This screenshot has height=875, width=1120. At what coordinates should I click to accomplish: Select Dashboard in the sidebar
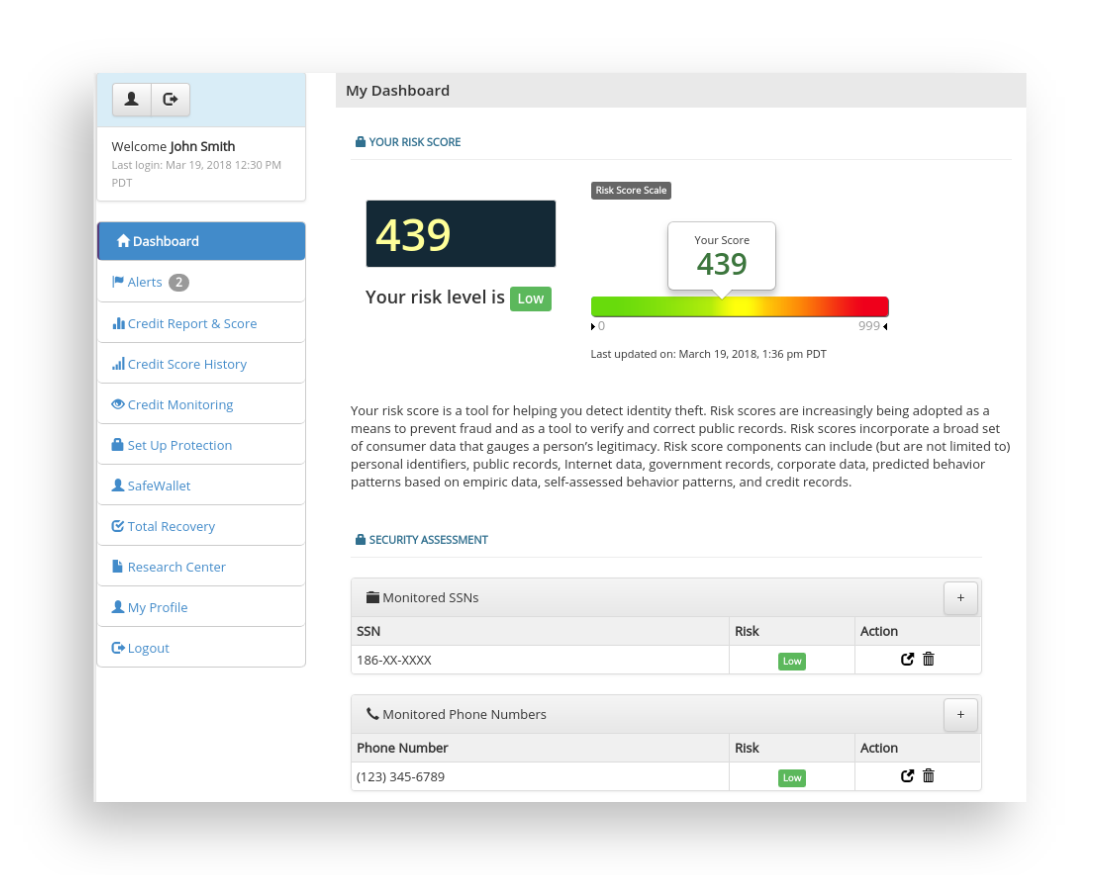[201, 241]
